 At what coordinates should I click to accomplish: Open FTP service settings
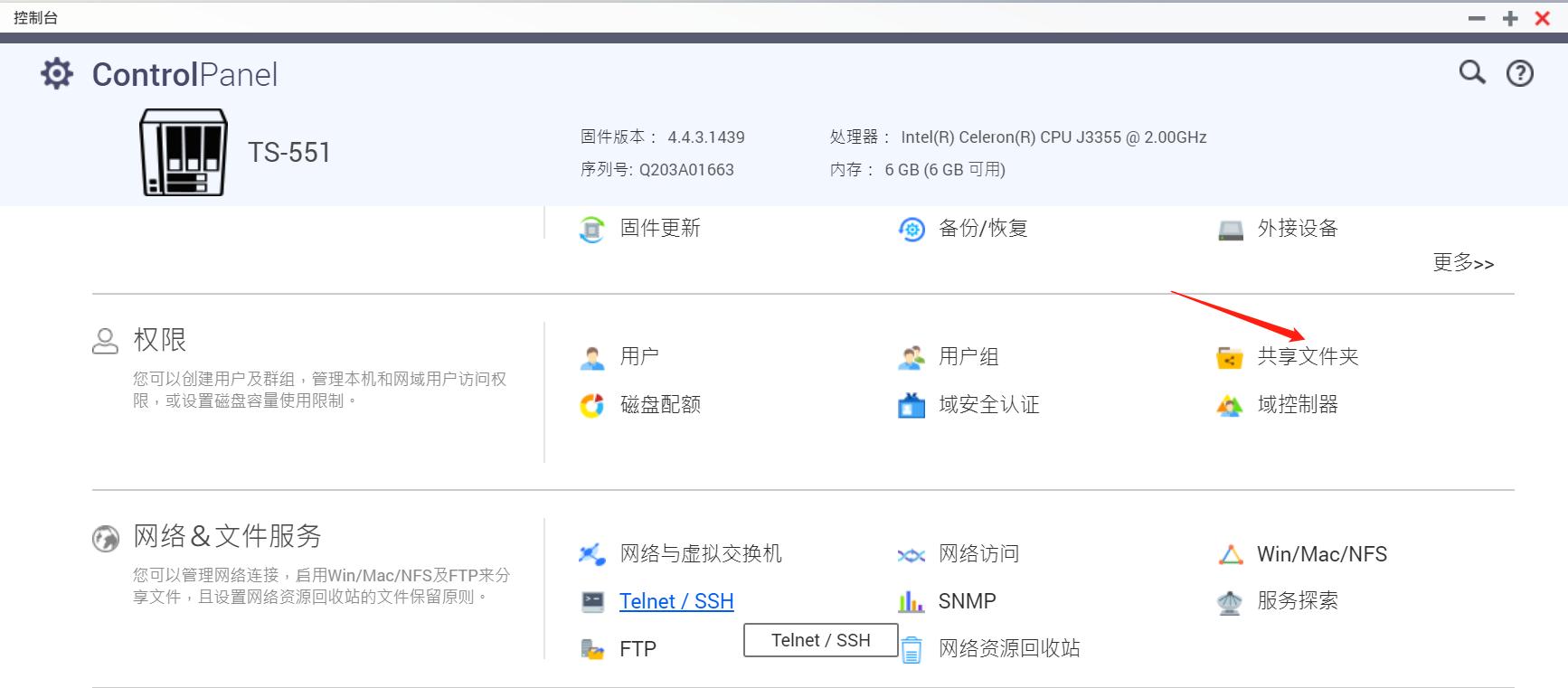click(x=638, y=649)
